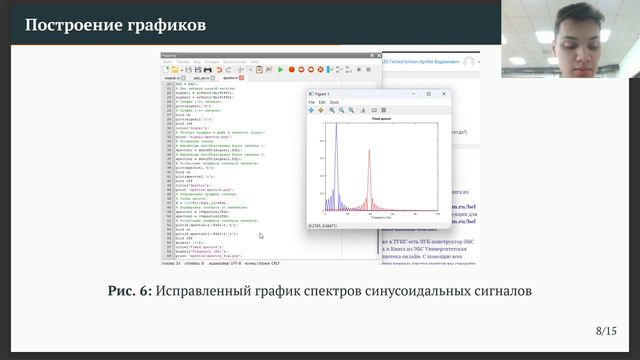This screenshot has height=360, width=640.
Task: Redo the edit in the editor toolbar
Action: click(229, 70)
